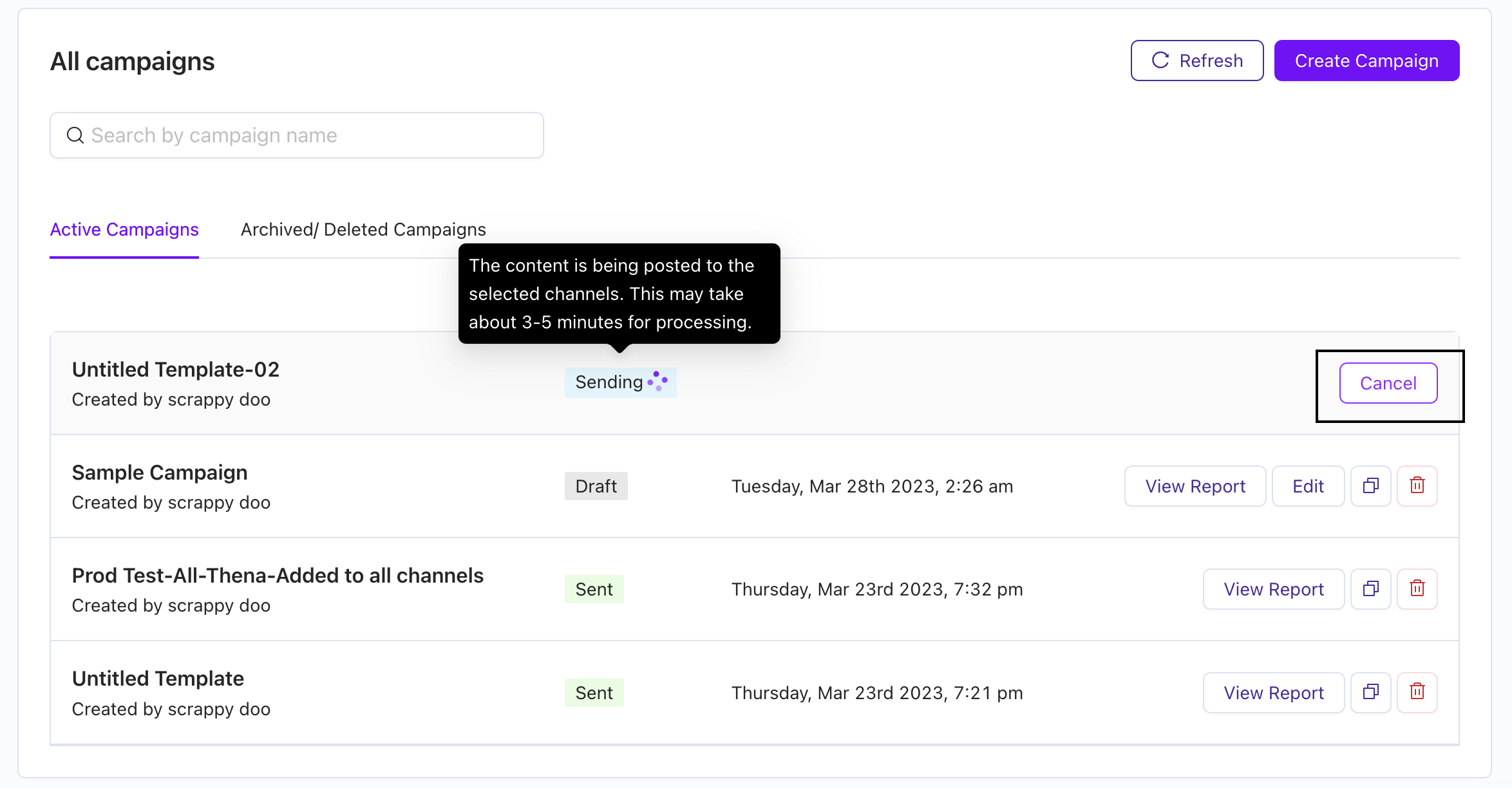Edit the Sample Campaign
The image size is (1512, 788).
[x=1308, y=486]
